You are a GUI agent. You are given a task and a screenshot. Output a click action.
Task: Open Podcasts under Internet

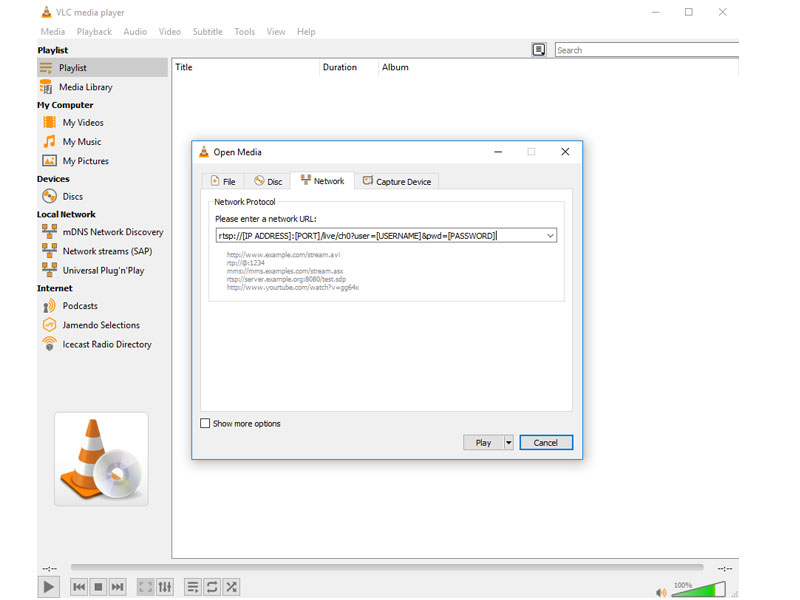point(80,306)
